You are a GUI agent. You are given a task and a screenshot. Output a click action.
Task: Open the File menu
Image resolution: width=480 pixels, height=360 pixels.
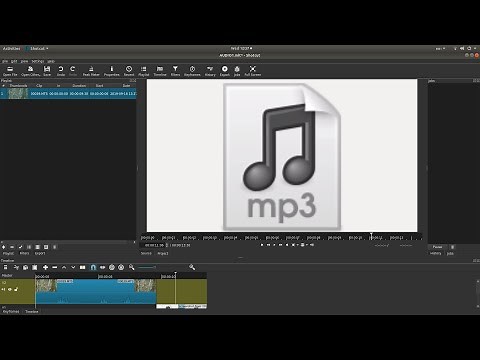tap(5, 61)
